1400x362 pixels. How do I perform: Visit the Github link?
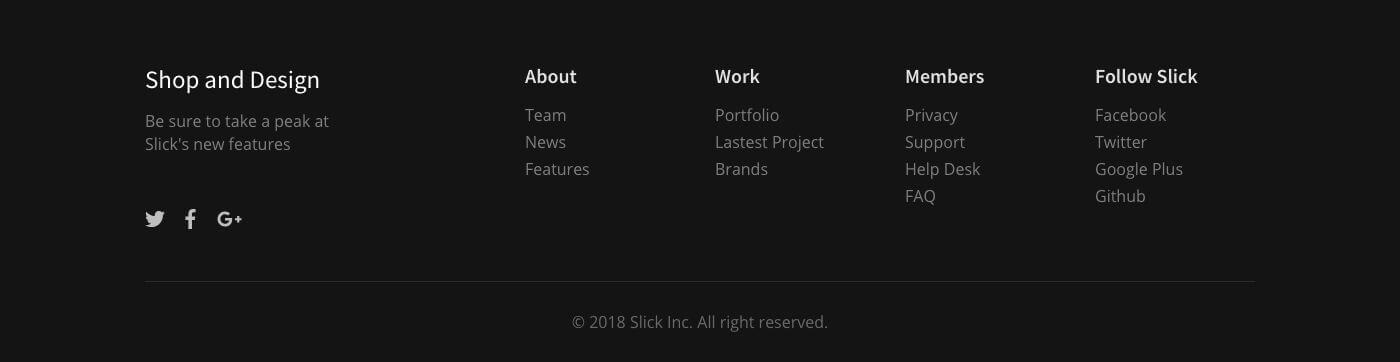coord(1120,196)
